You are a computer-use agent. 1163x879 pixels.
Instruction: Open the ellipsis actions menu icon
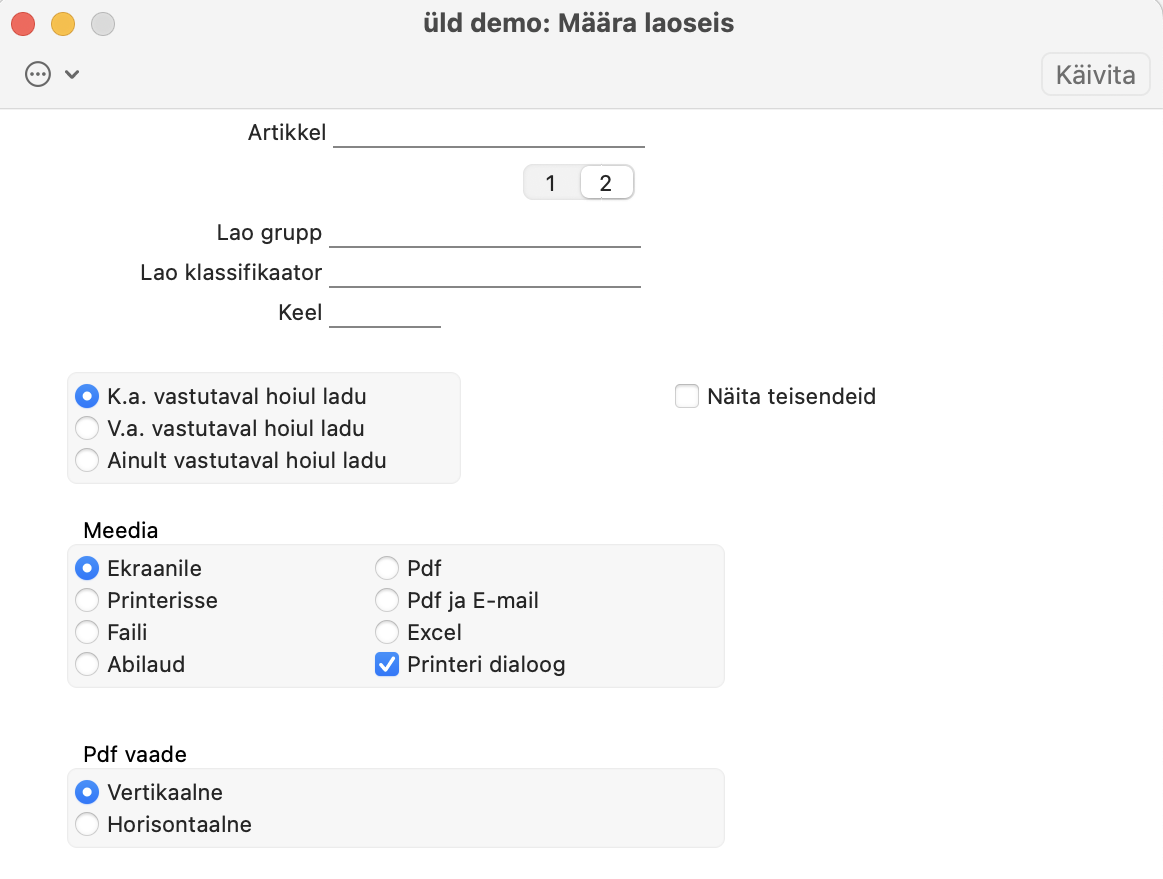pos(38,75)
